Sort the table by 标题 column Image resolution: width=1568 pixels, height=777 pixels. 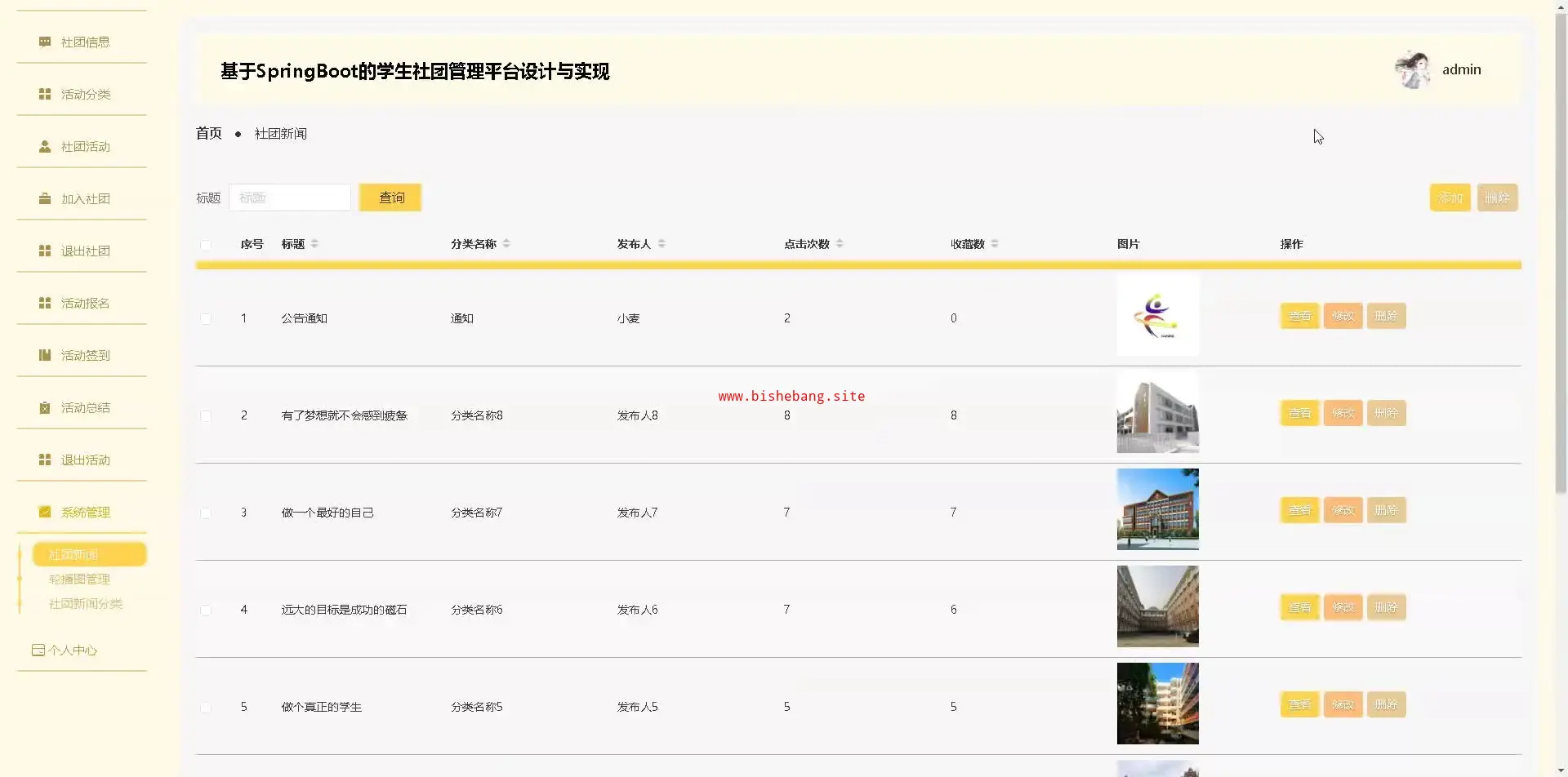314,244
